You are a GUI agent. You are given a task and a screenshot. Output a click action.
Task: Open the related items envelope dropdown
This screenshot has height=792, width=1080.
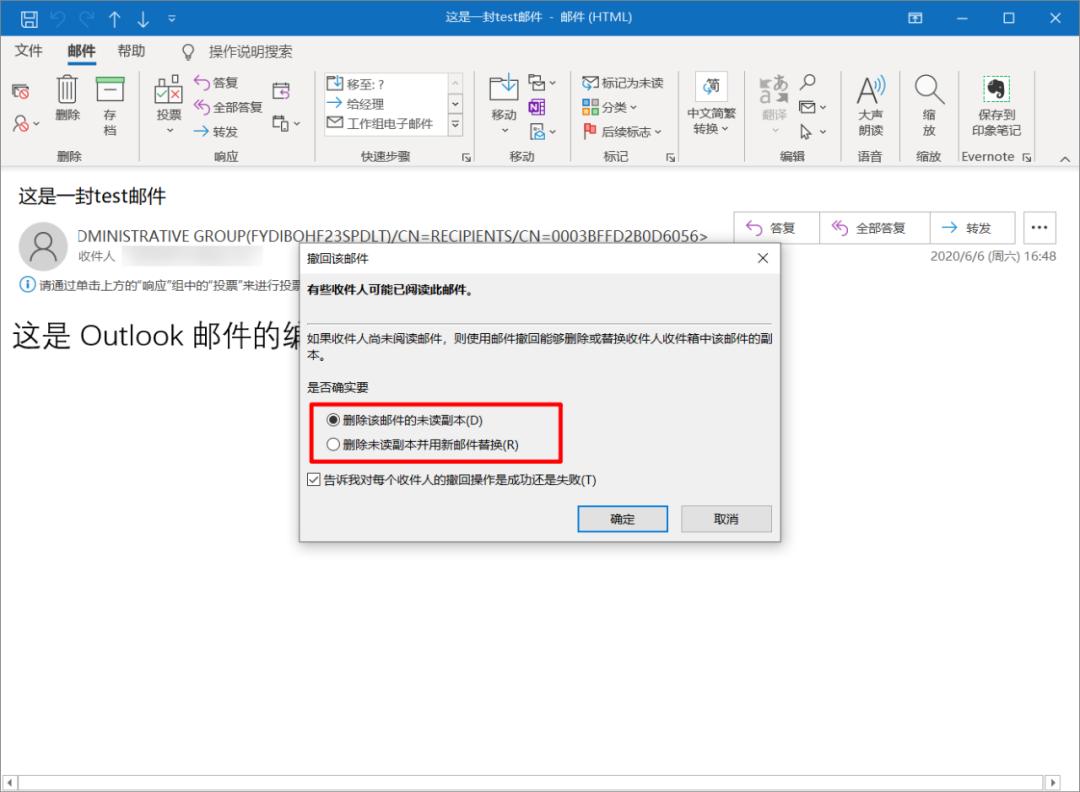[x=813, y=107]
